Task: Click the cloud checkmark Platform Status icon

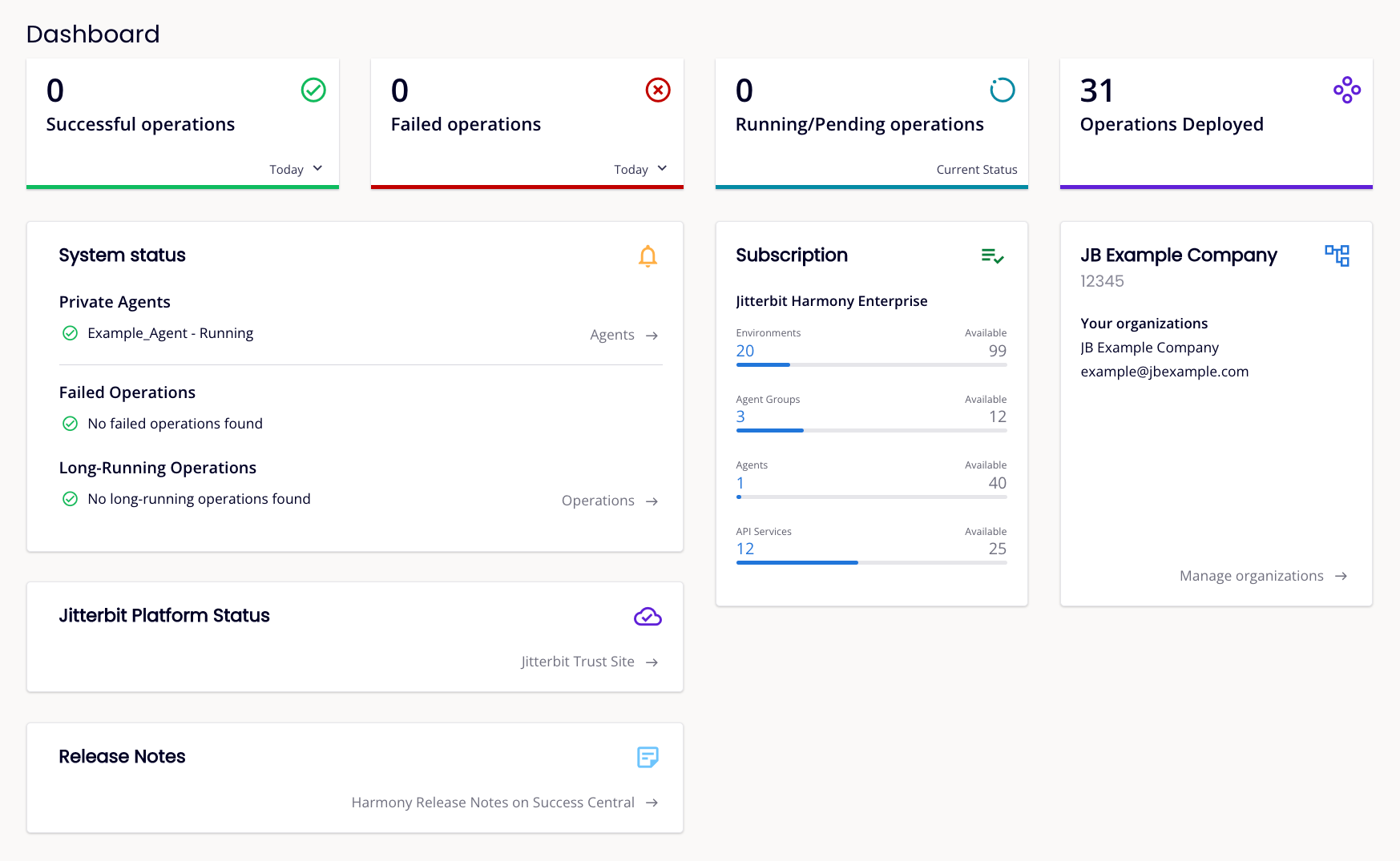Action: click(x=648, y=617)
